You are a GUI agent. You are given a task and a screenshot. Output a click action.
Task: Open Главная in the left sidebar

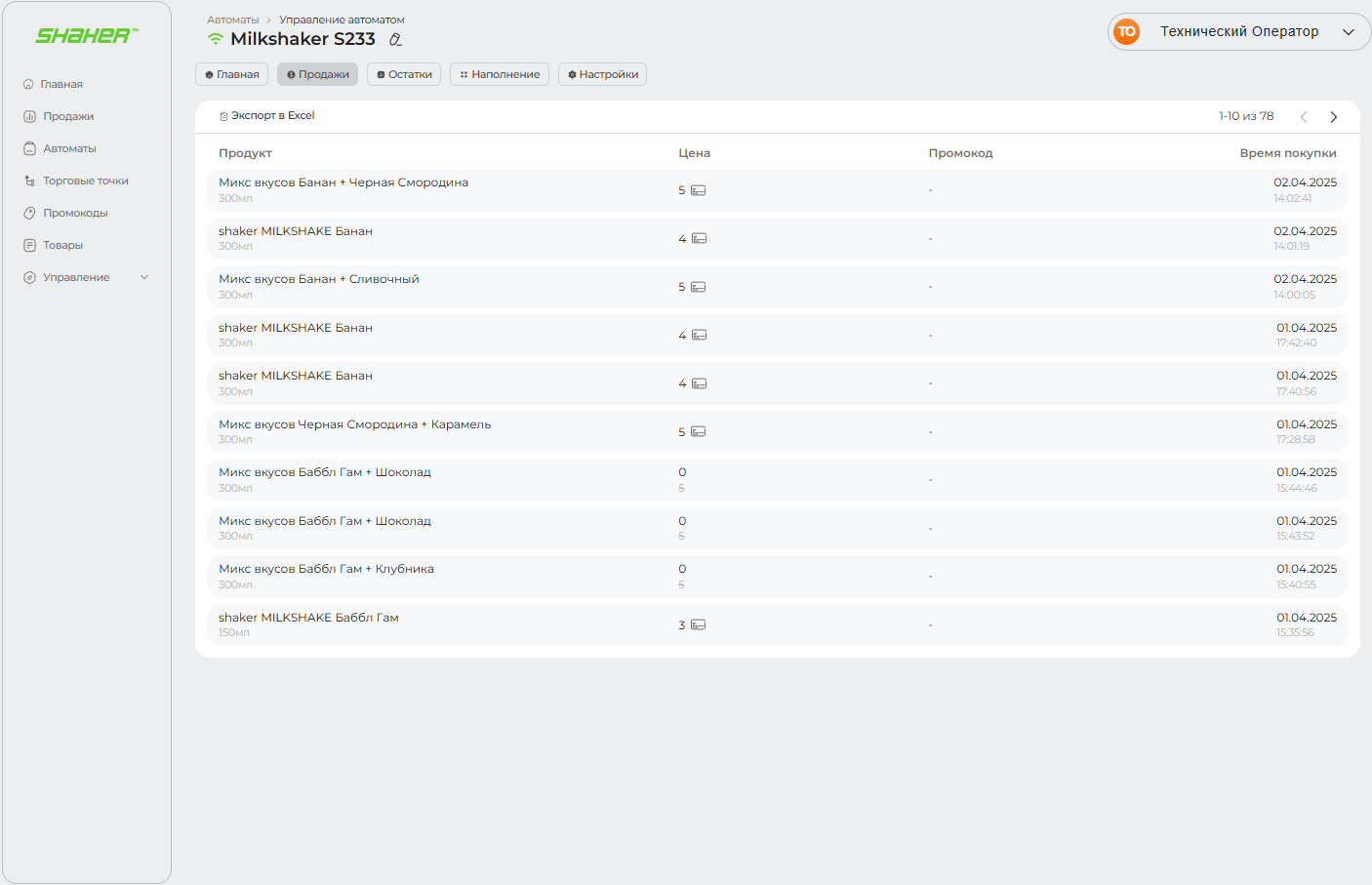click(61, 85)
